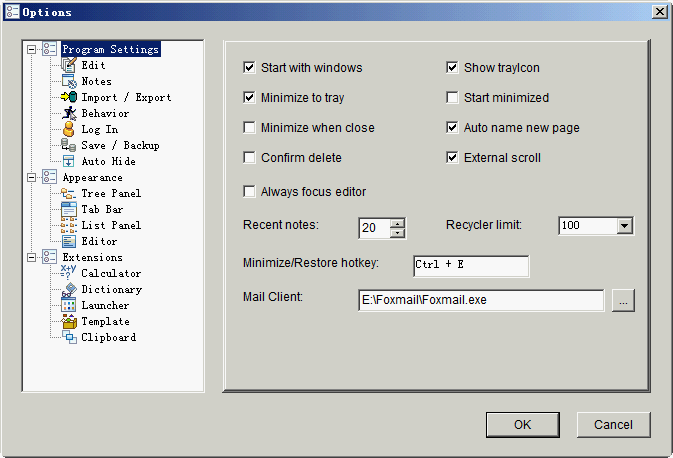Select Tab Bar in the Appearance section

click(102, 209)
